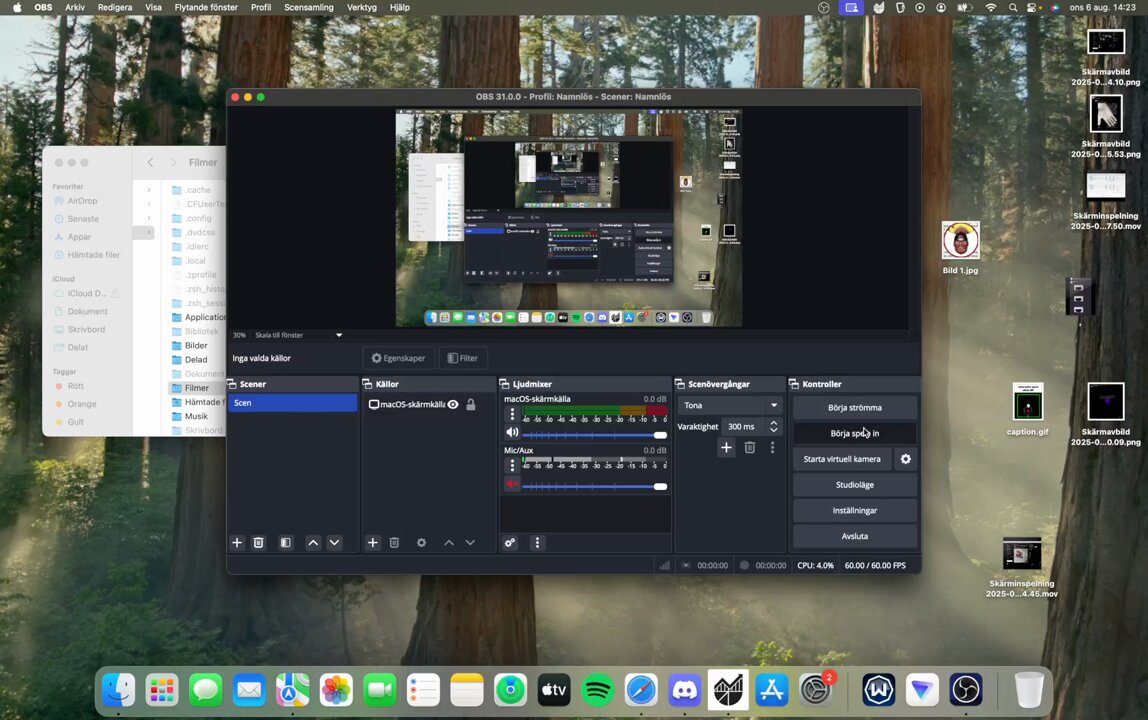Image resolution: width=1148 pixels, height=720 pixels.
Task: Remove the scene transition with trash icon
Action: tap(750, 448)
